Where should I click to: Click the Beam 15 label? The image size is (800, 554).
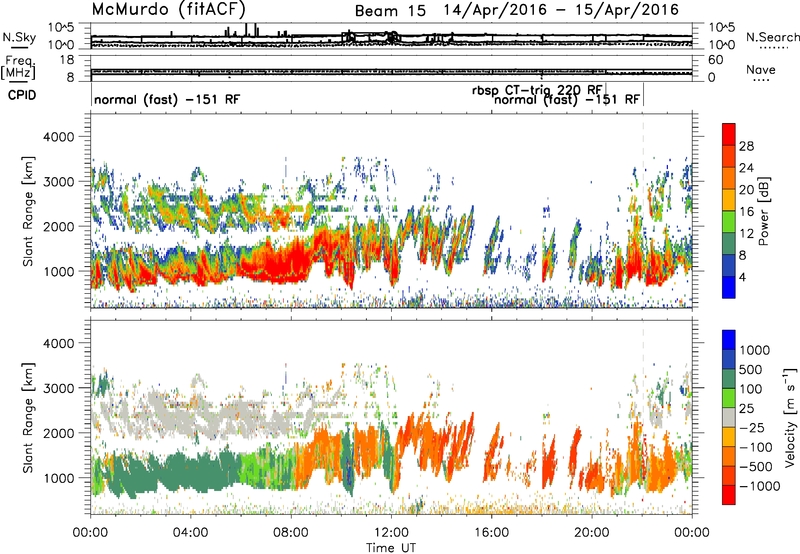390,11
